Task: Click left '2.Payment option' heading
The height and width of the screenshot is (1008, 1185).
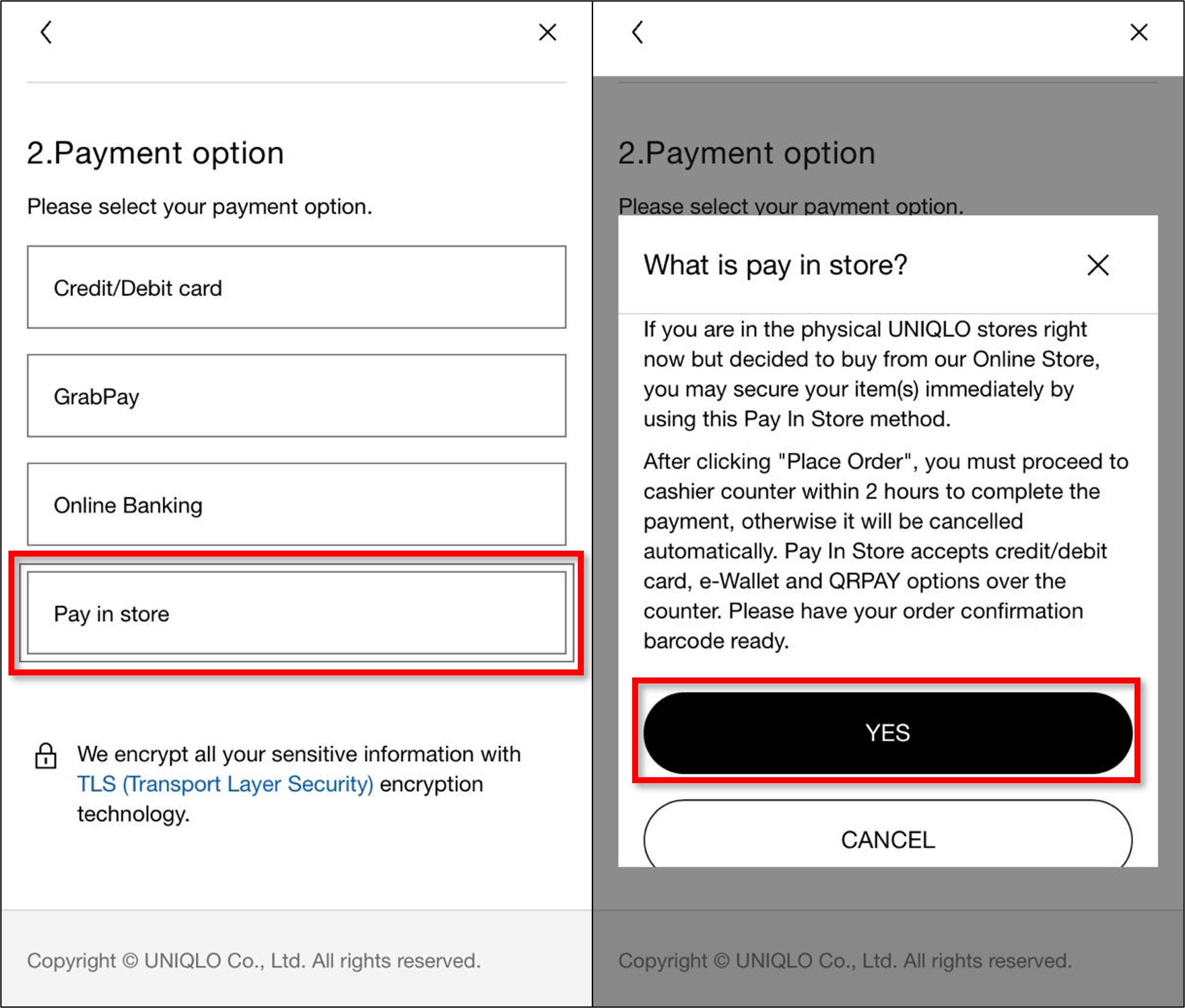Action: [x=155, y=153]
